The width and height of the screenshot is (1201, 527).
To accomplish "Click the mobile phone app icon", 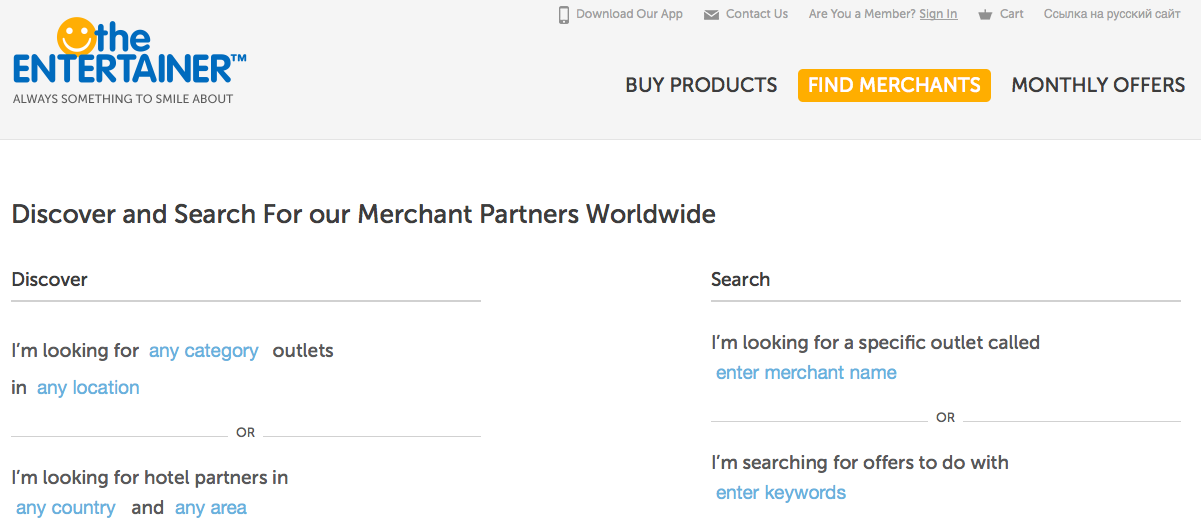I will (x=564, y=15).
